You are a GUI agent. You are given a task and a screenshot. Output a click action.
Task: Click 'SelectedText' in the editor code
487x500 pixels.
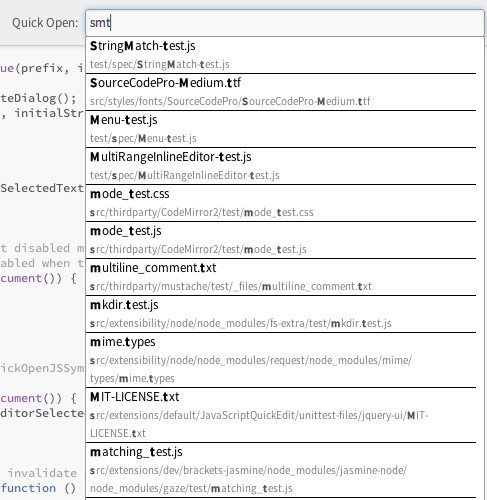click(42, 188)
